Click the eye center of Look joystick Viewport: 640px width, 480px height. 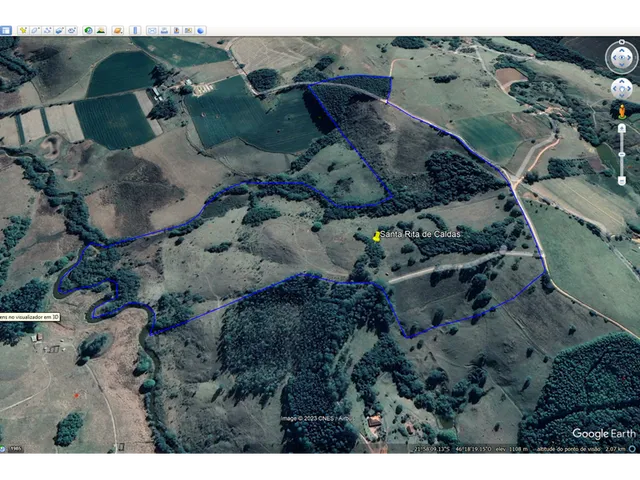[x=621, y=58]
